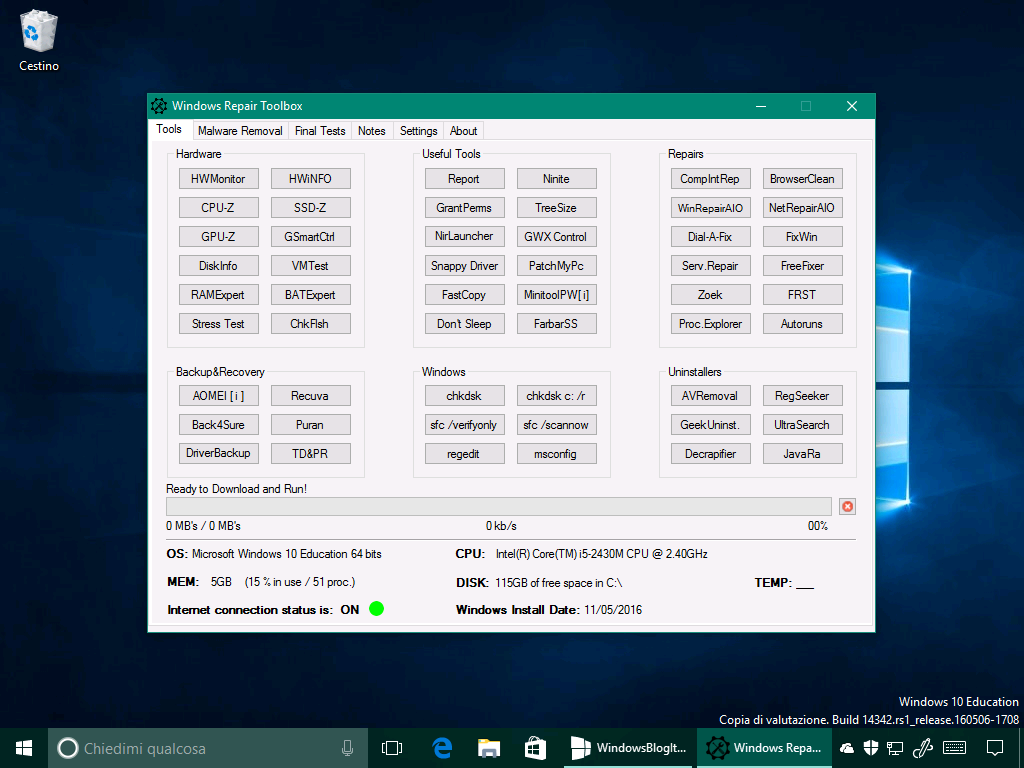
Task: Open the Final Tests tab
Action: pos(320,131)
